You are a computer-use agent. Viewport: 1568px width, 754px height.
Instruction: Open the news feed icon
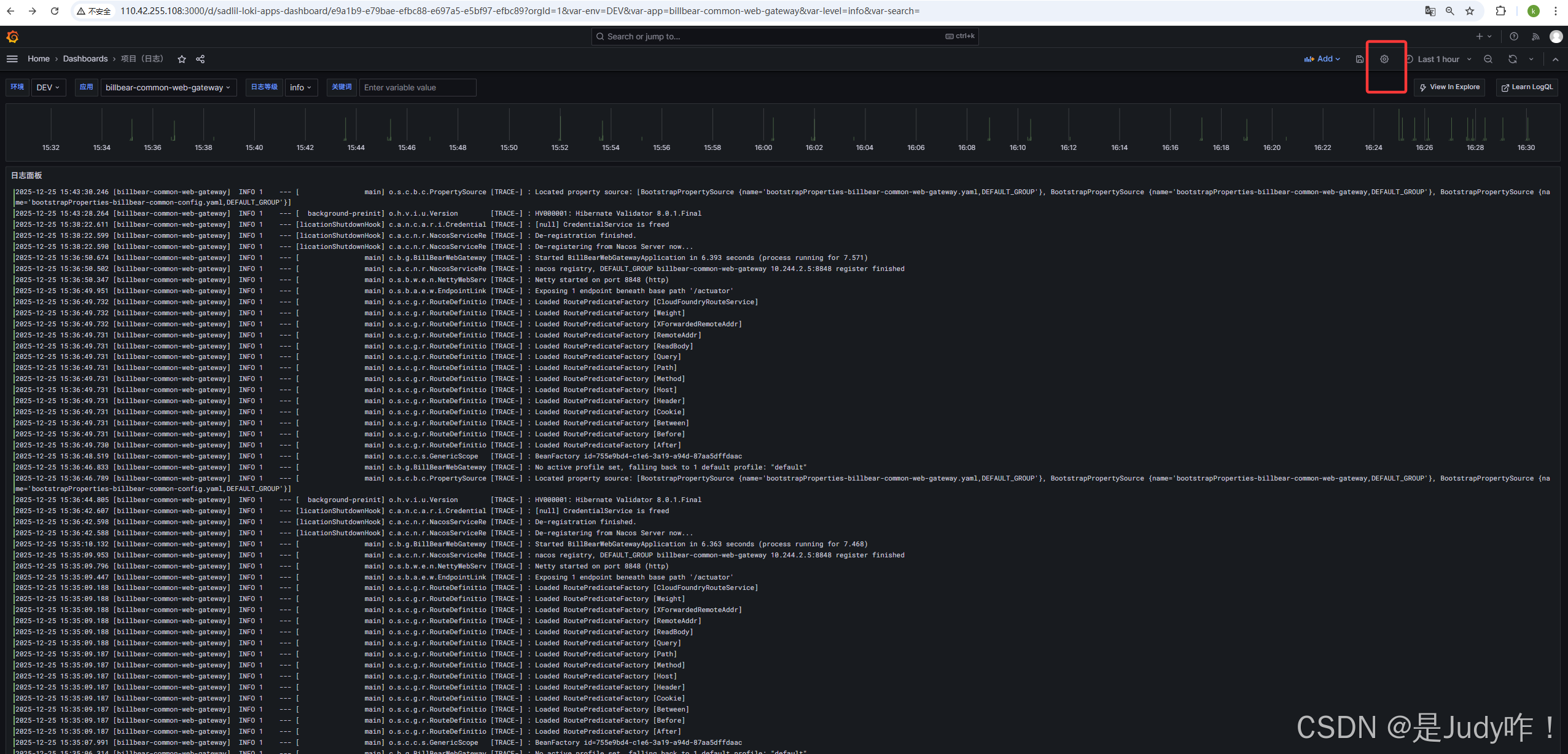pos(1535,36)
